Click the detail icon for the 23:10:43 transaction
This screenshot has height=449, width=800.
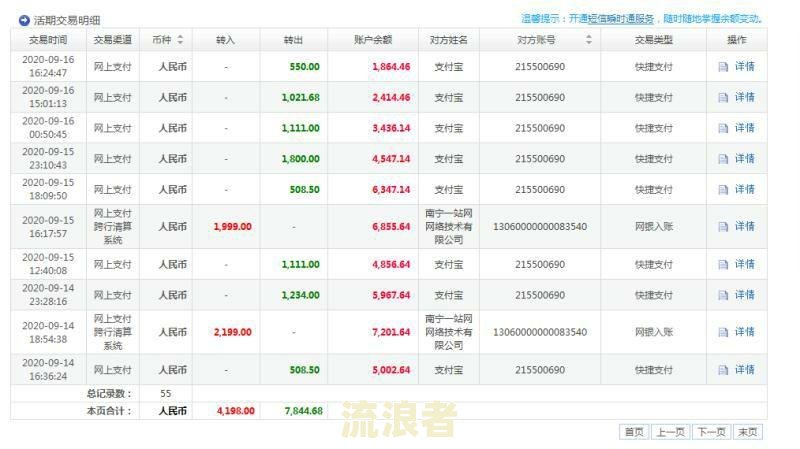[x=723, y=159]
